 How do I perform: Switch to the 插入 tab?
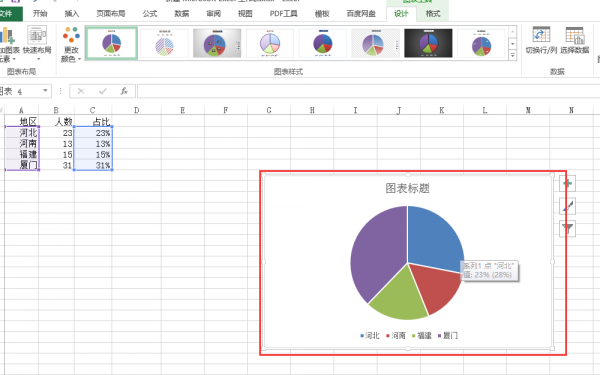[x=72, y=14]
